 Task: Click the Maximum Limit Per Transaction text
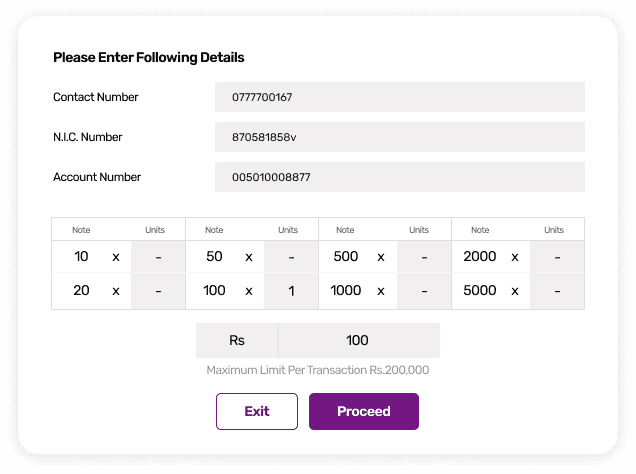[318, 370]
